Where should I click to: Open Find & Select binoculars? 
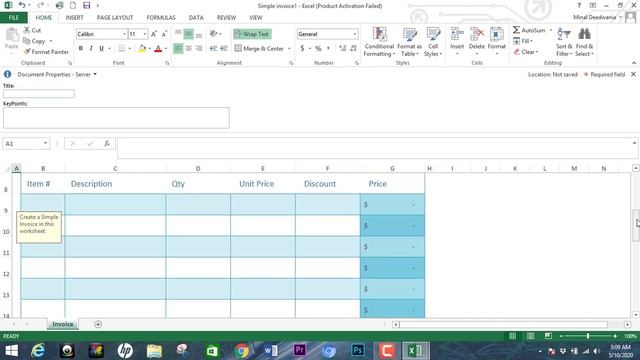[x=584, y=42]
